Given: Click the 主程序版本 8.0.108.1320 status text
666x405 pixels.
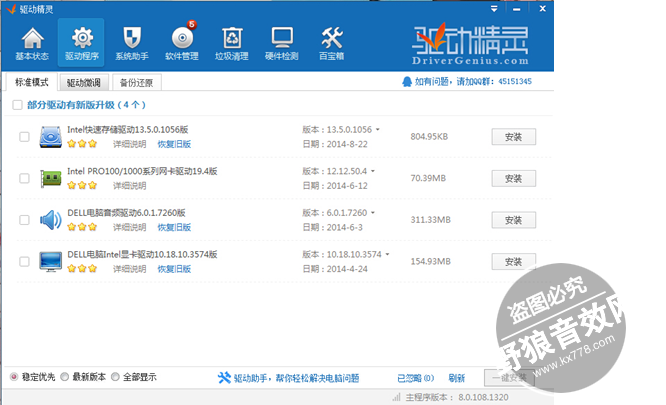Looking at the screenshot, I should click(x=457, y=397).
